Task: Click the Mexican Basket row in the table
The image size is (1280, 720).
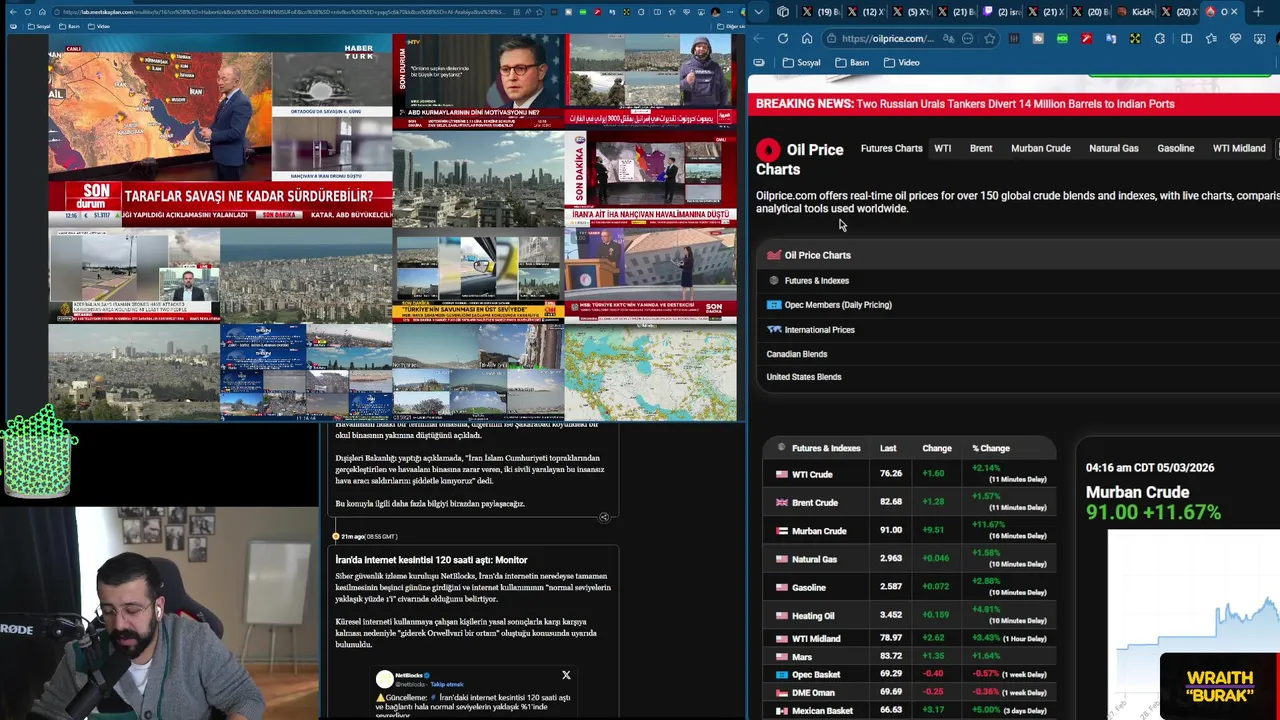Action: click(910, 710)
